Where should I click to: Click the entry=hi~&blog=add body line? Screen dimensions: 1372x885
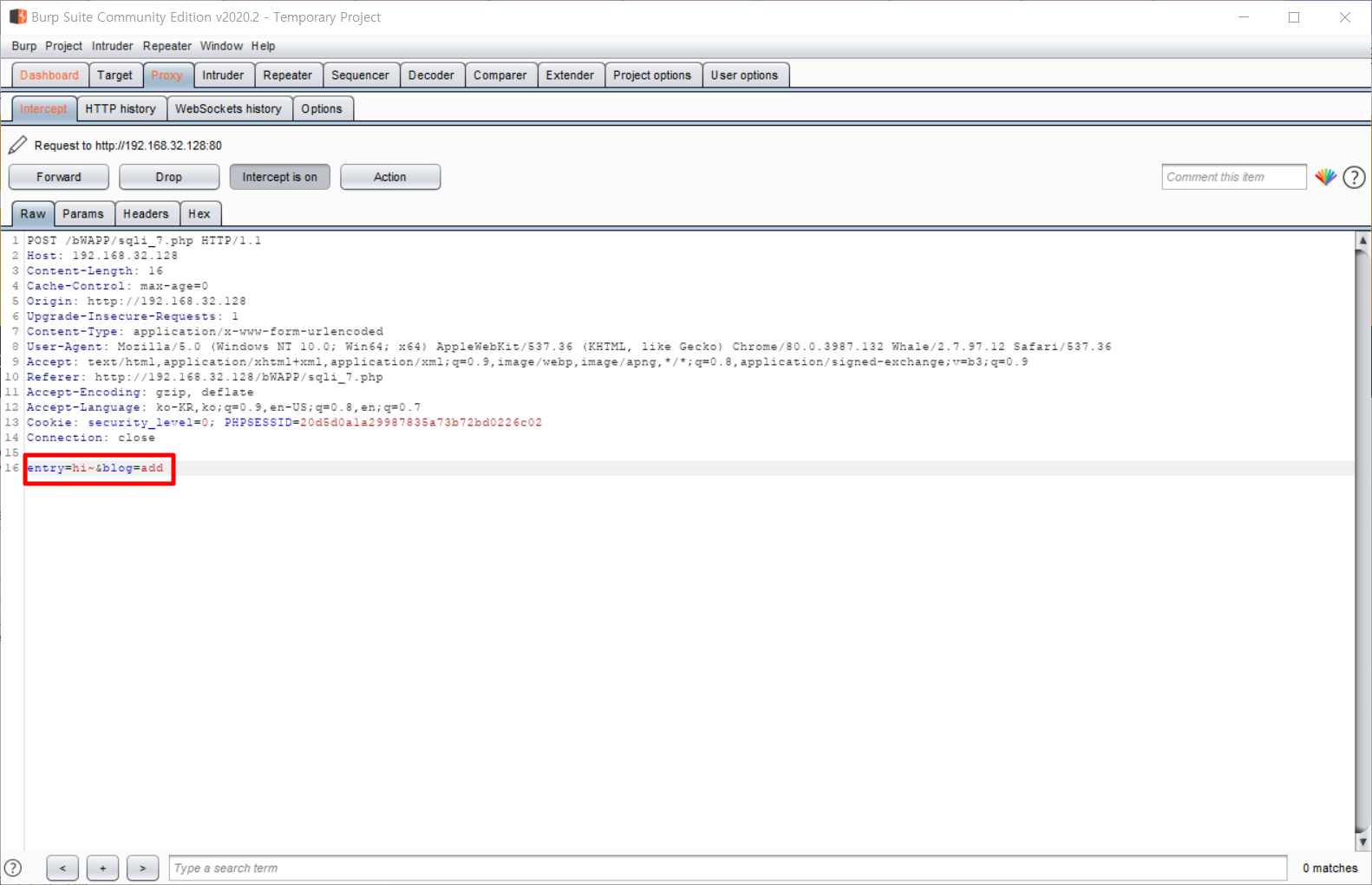[95, 468]
